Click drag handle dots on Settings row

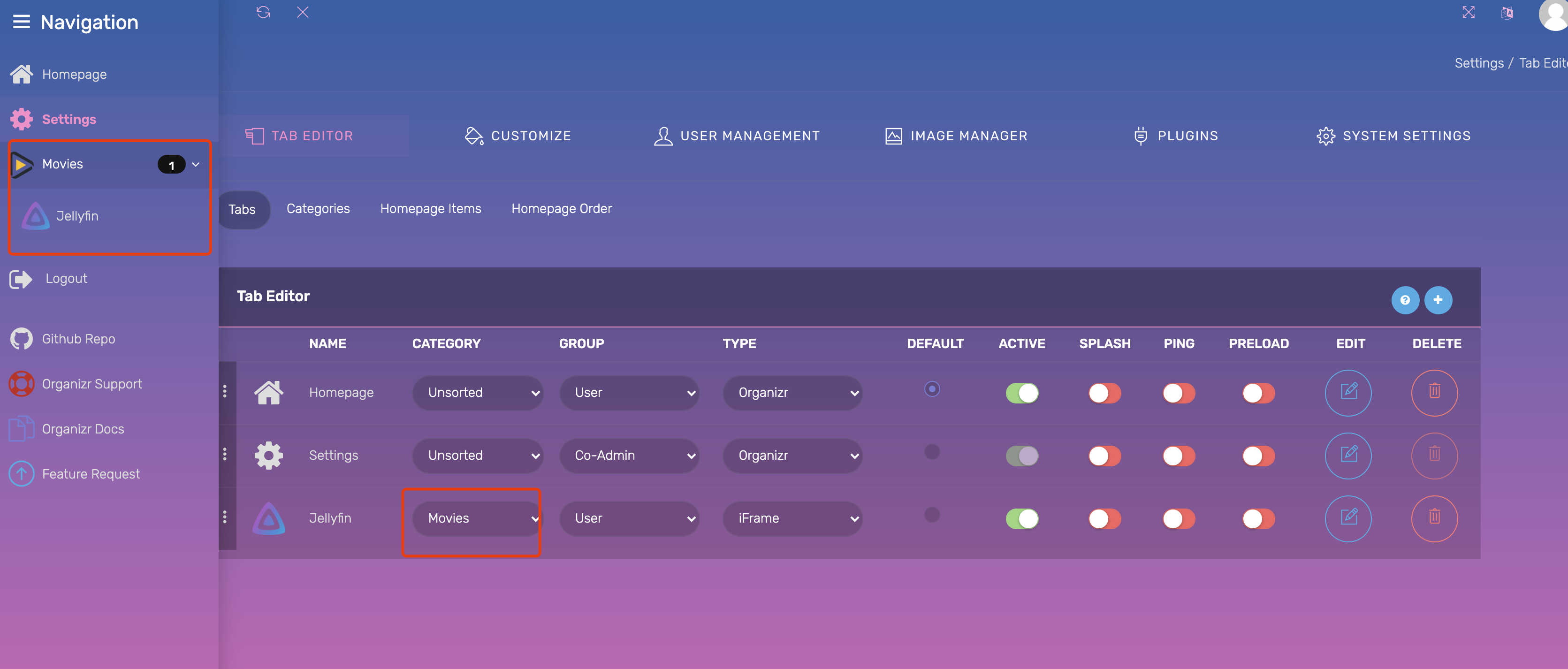[x=225, y=454]
